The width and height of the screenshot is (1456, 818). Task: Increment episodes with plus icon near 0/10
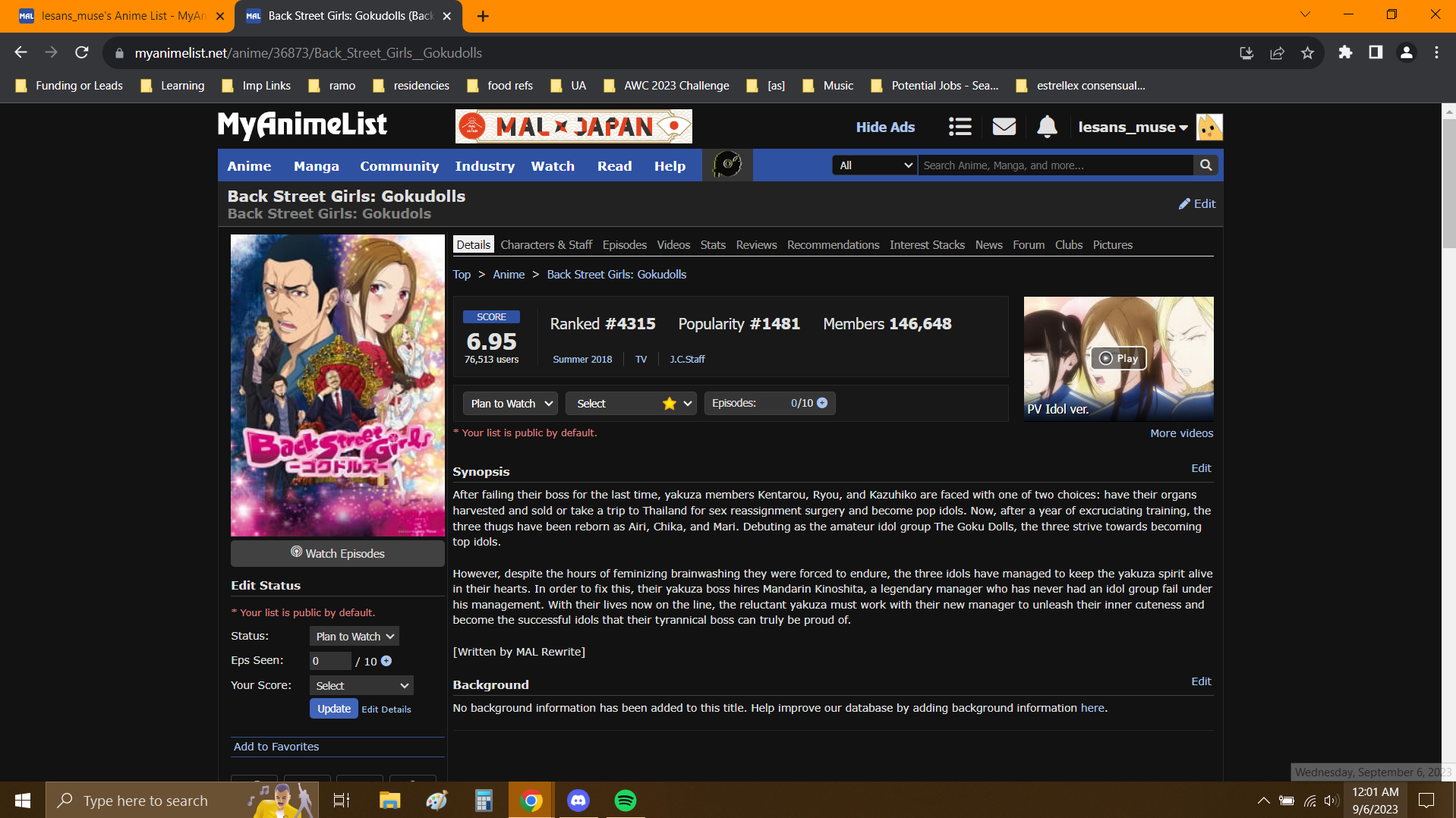822,403
